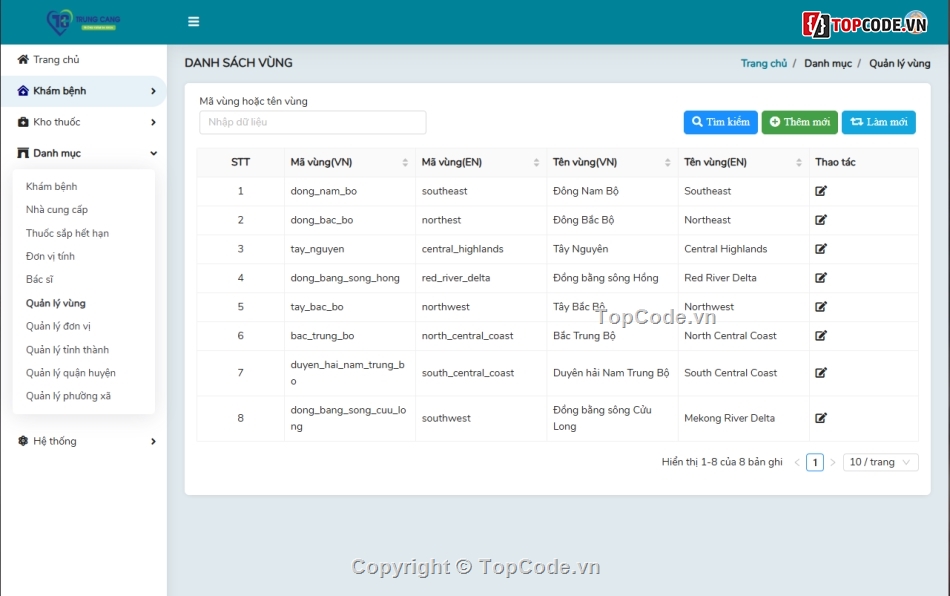Image resolution: width=950 pixels, height=596 pixels.
Task: Open Nhà cung cấp menu item
Action: click(57, 210)
